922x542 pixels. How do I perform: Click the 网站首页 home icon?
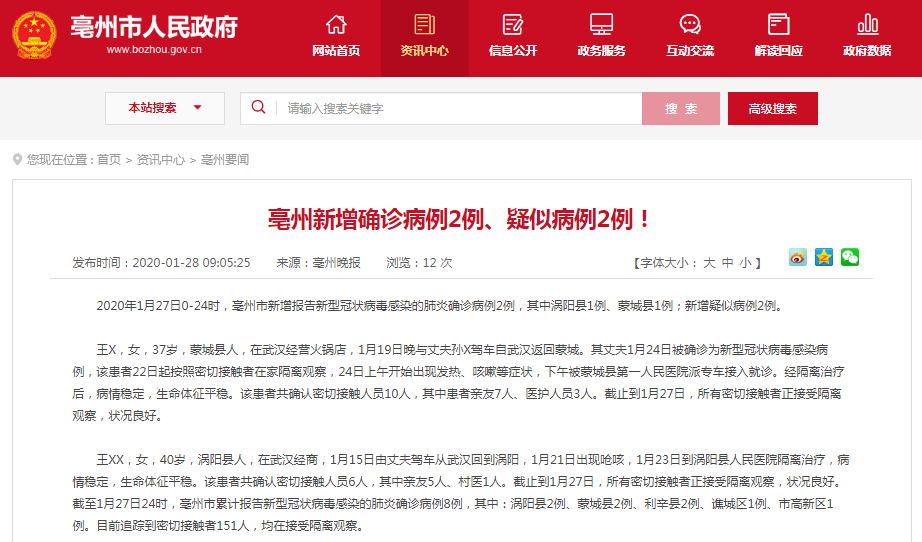click(336, 25)
